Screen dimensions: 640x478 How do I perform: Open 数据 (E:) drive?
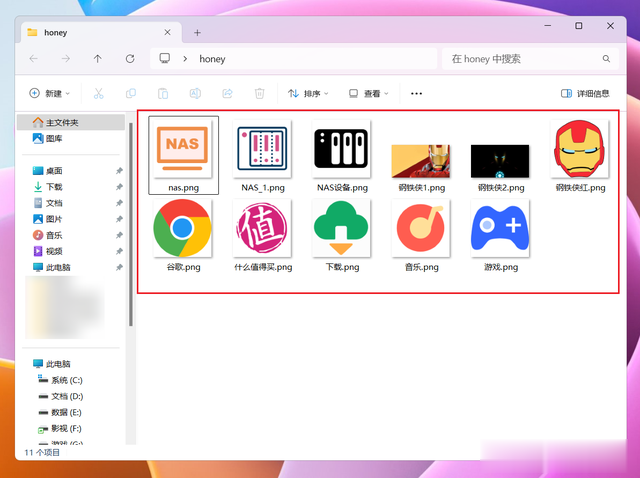71,412
